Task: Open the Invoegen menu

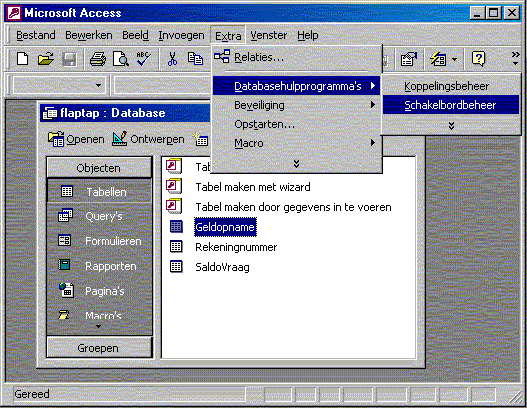Action: (181, 35)
